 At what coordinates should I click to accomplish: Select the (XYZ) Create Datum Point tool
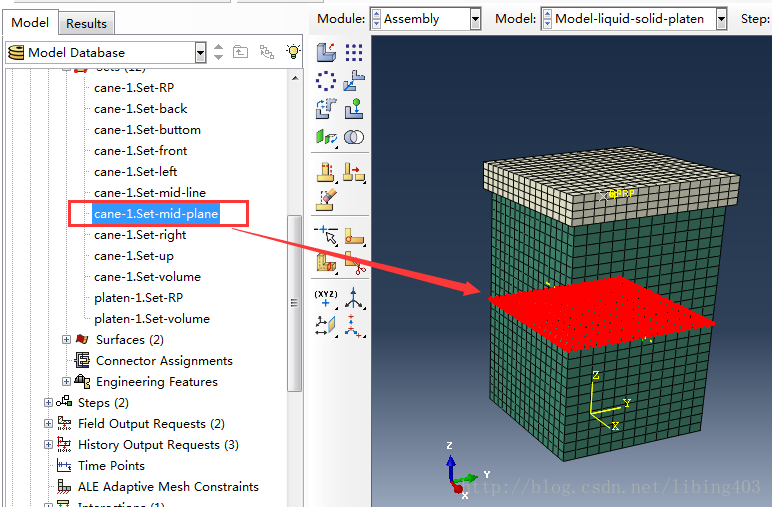(x=326, y=298)
